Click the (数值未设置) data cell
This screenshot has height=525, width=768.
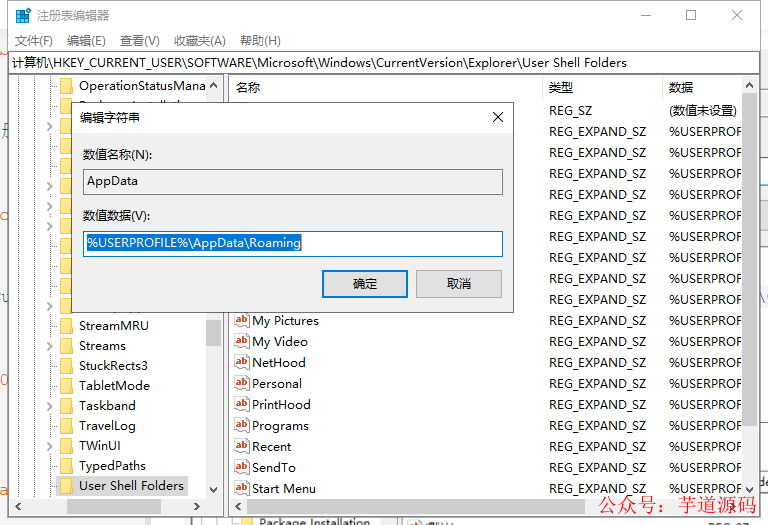click(x=702, y=111)
